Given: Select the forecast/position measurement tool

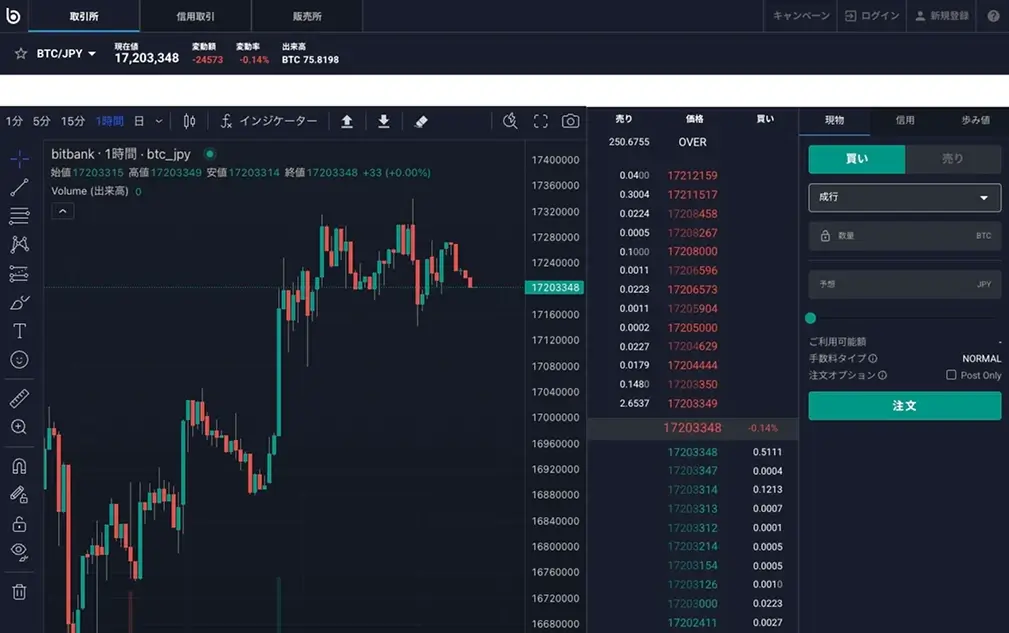Looking at the screenshot, I should [19, 273].
